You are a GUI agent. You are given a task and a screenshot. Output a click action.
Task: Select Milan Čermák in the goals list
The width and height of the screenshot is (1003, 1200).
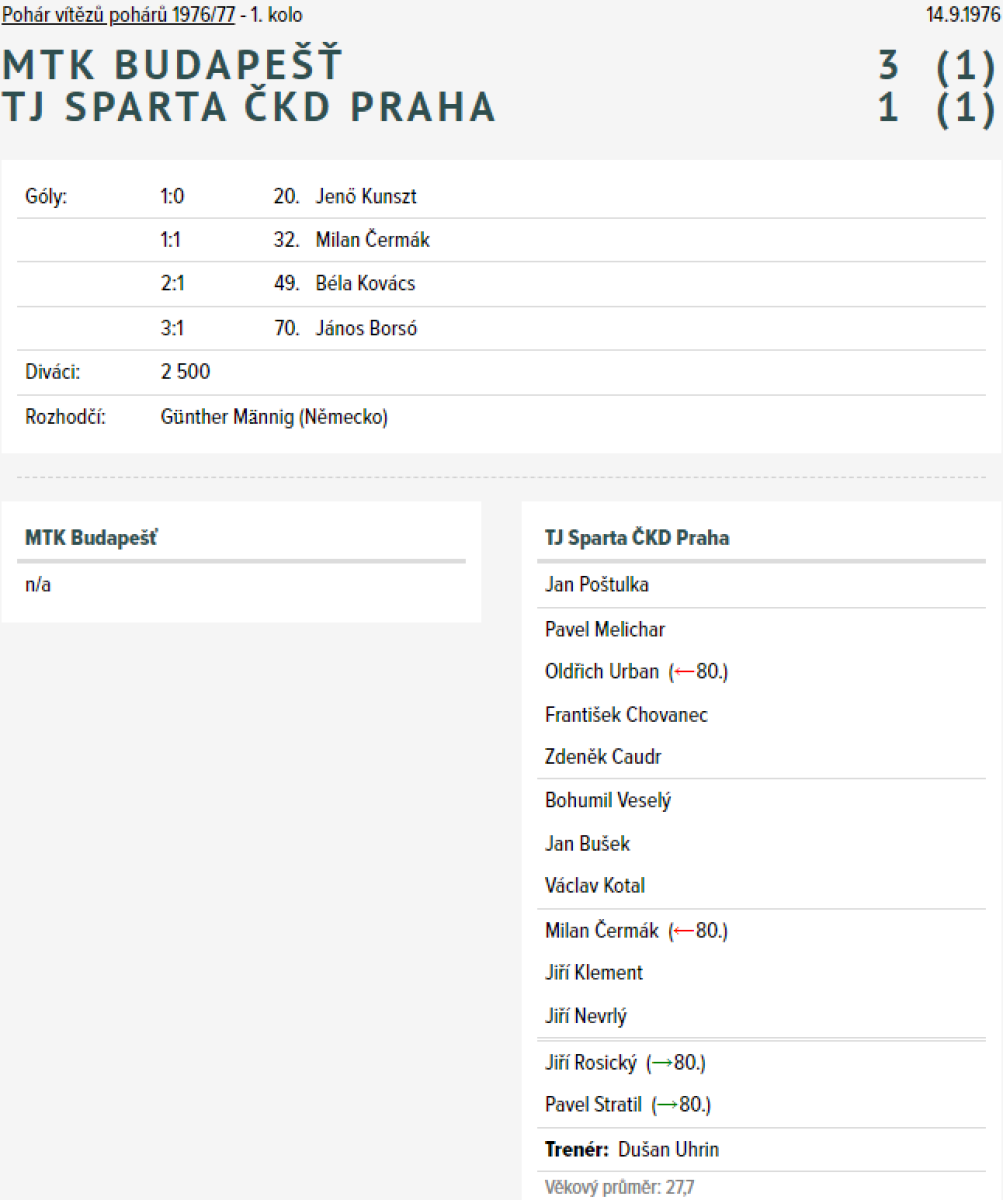tap(372, 240)
